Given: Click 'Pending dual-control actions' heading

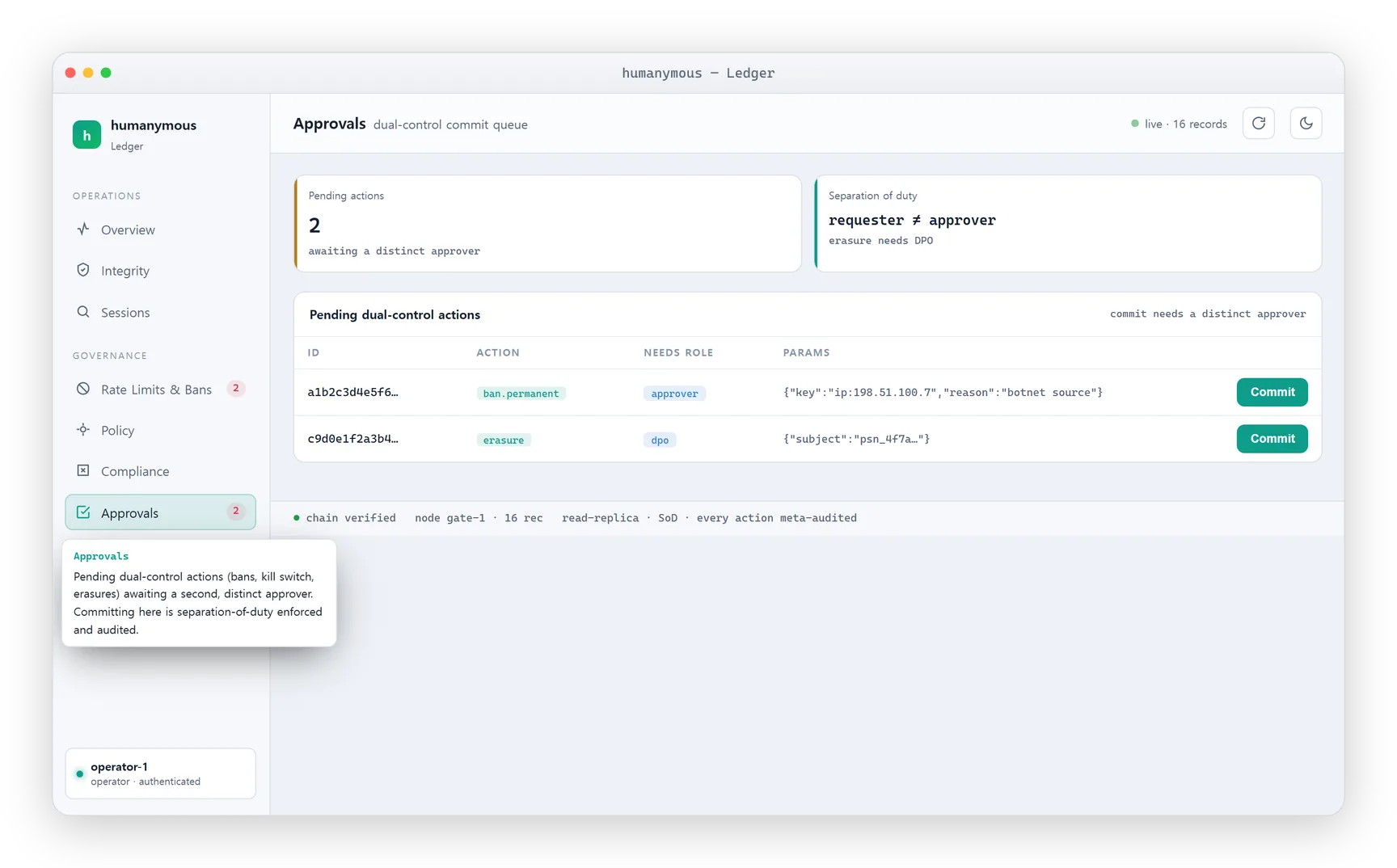Looking at the screenshot, I should 395,314.
